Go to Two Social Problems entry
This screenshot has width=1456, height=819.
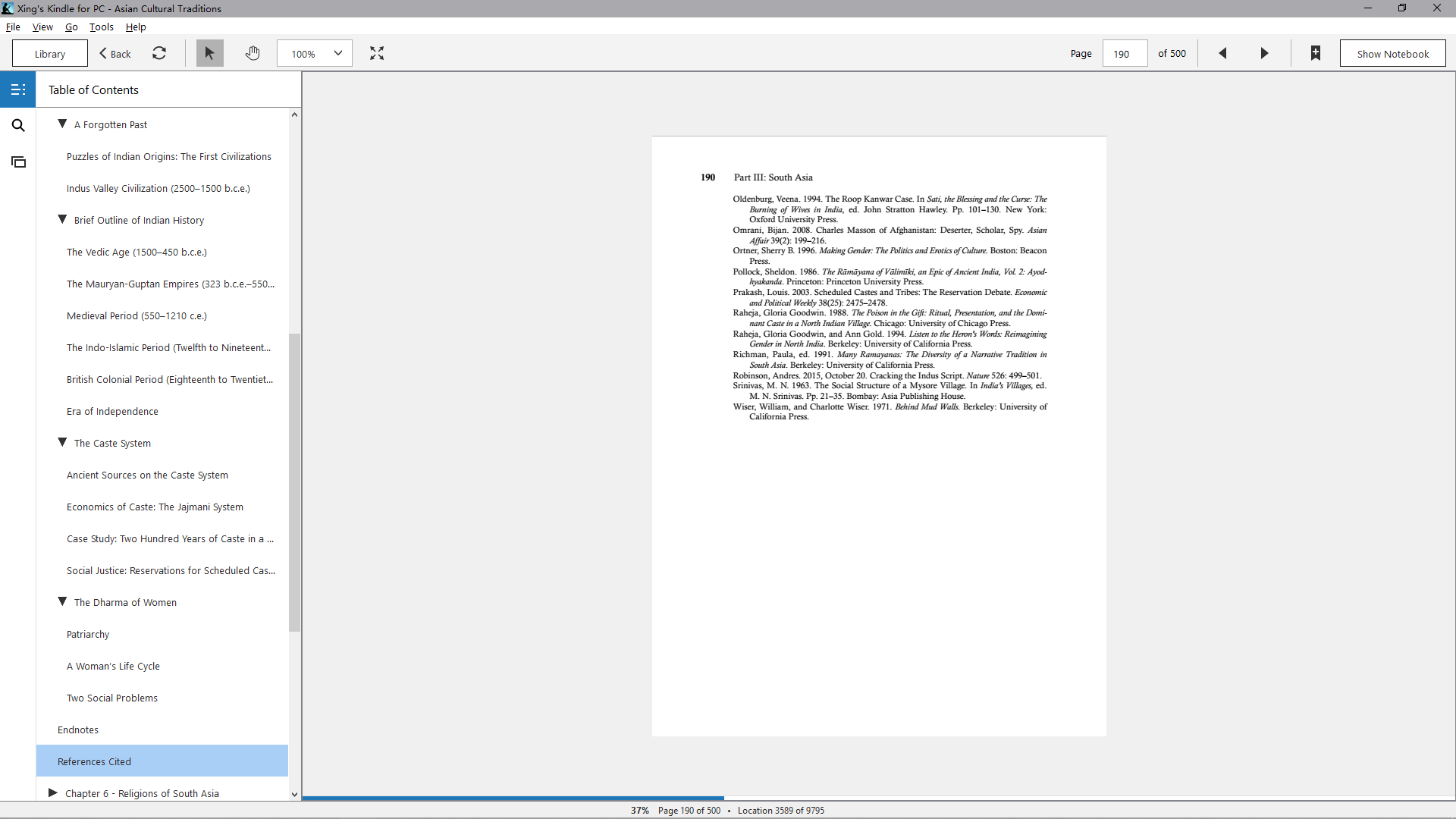[112, 698]
